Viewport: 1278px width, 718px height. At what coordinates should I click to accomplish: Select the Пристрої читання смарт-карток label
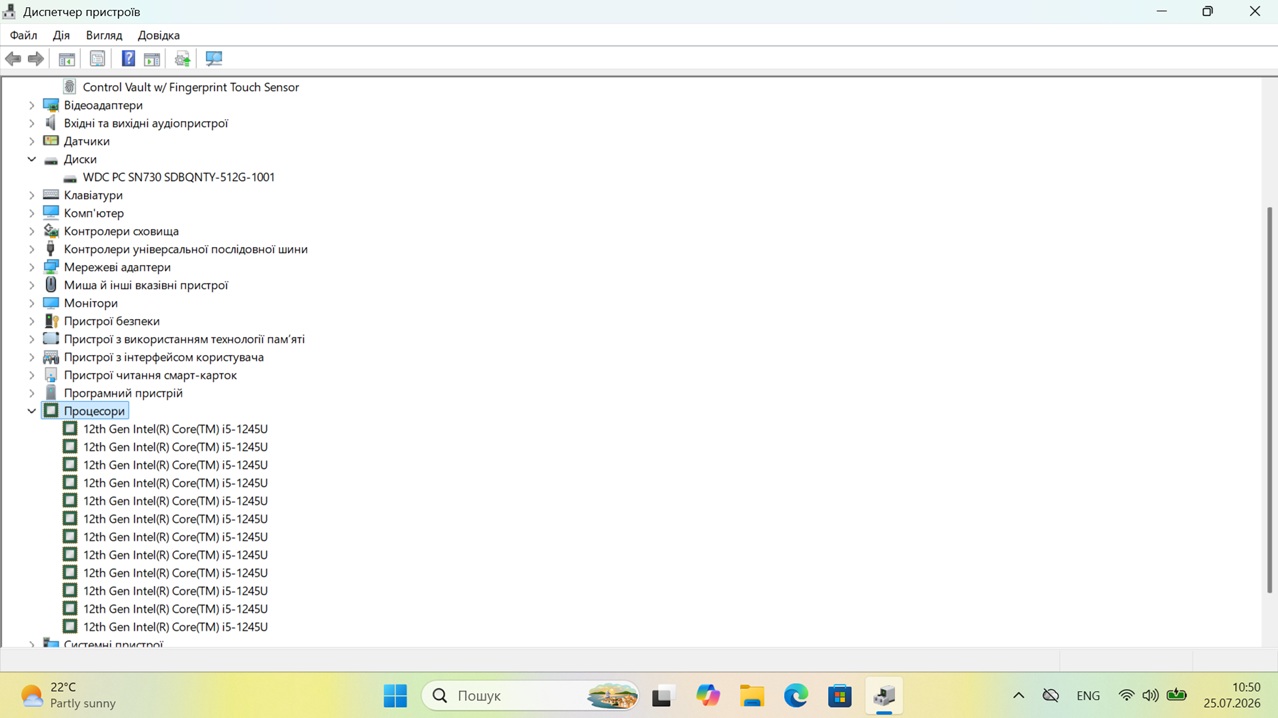[x=150, y=375]
